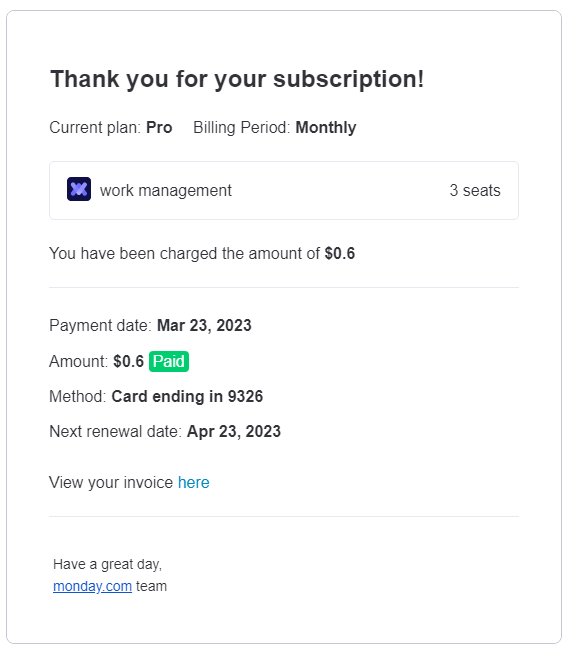This screenshot has width=577, height=647.
Task: Open the monday.com link in the signature
Action: [92, 586]
